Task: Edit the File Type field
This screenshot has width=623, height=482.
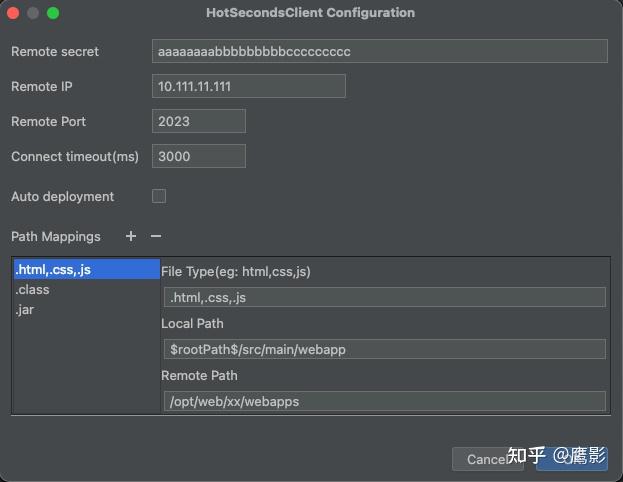Action: (385, 297)
